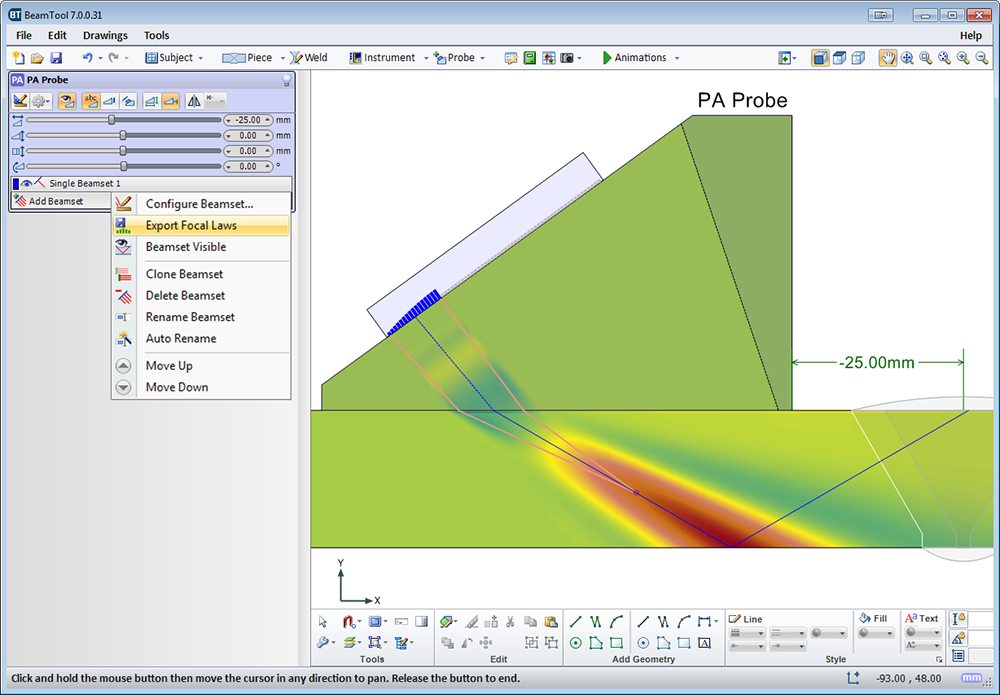
Task: Click the probe offset slider at -25.00
Action: tap(112, 120)
